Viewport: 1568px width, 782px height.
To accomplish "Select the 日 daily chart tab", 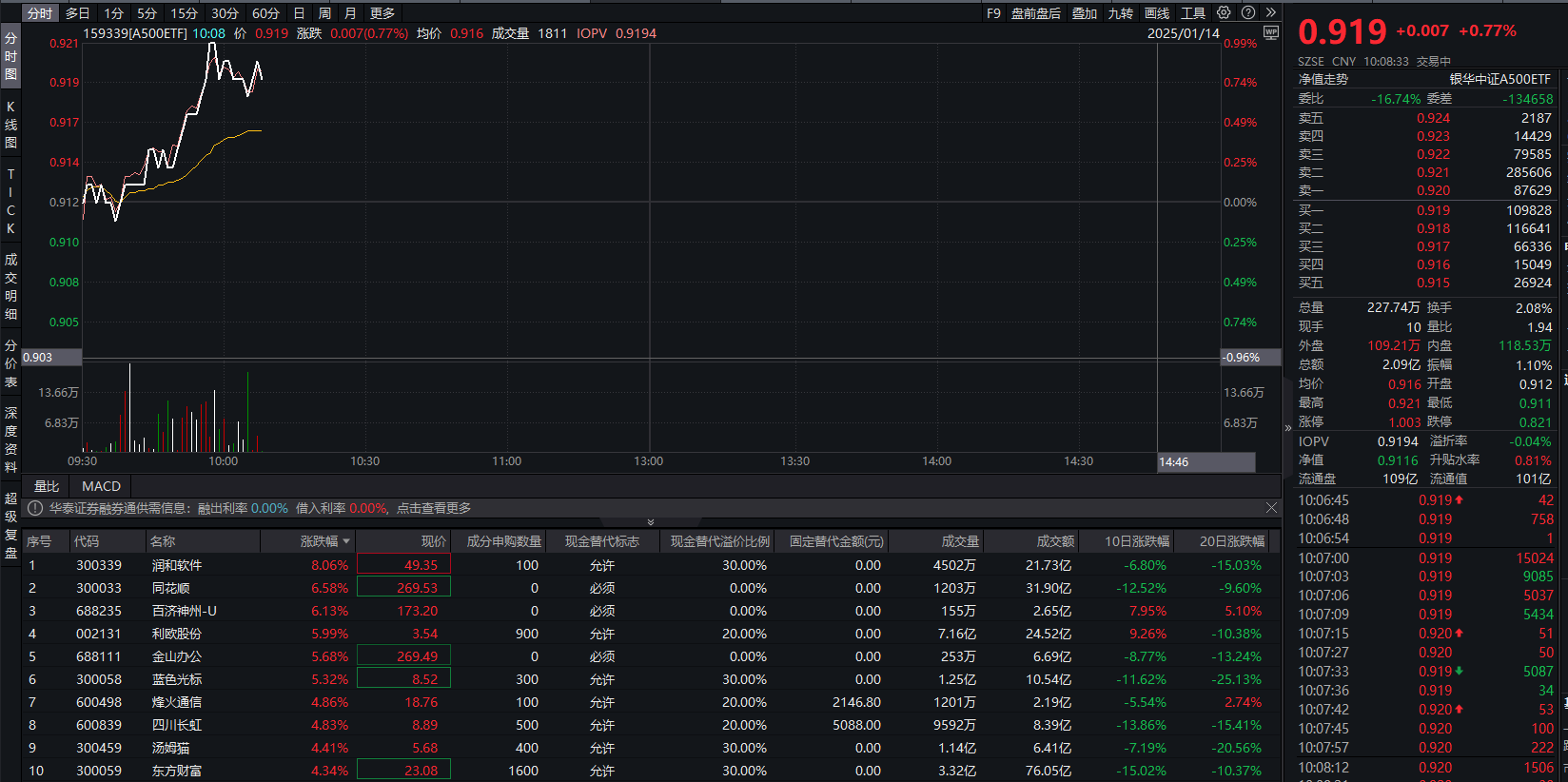I will click(x=299, y=13).
